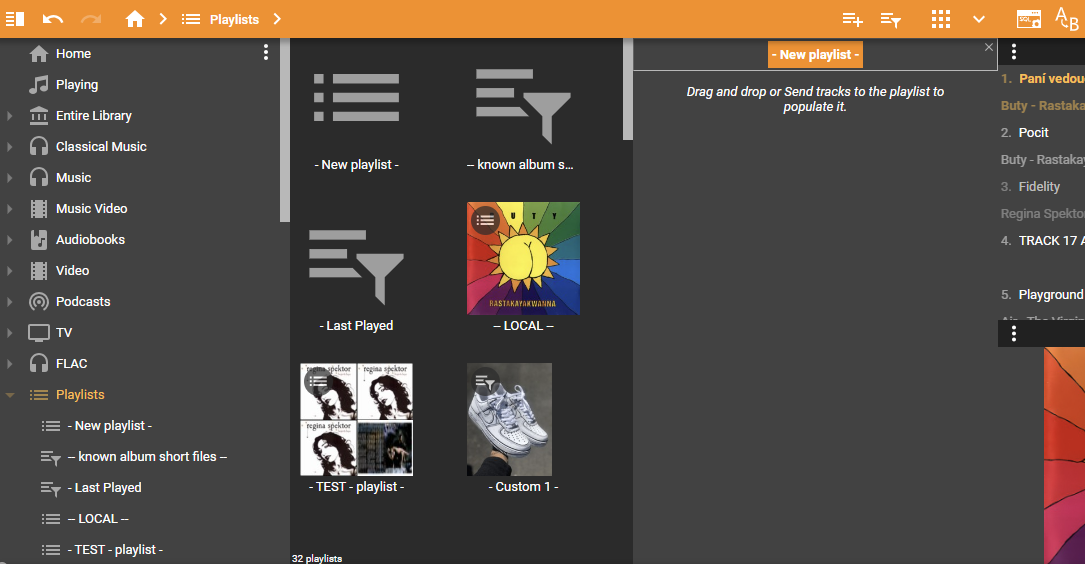The height and width of the screenshot is (564, 1085).
Task: Click the add new playlist toolbar icon
Action: [852, 19]
